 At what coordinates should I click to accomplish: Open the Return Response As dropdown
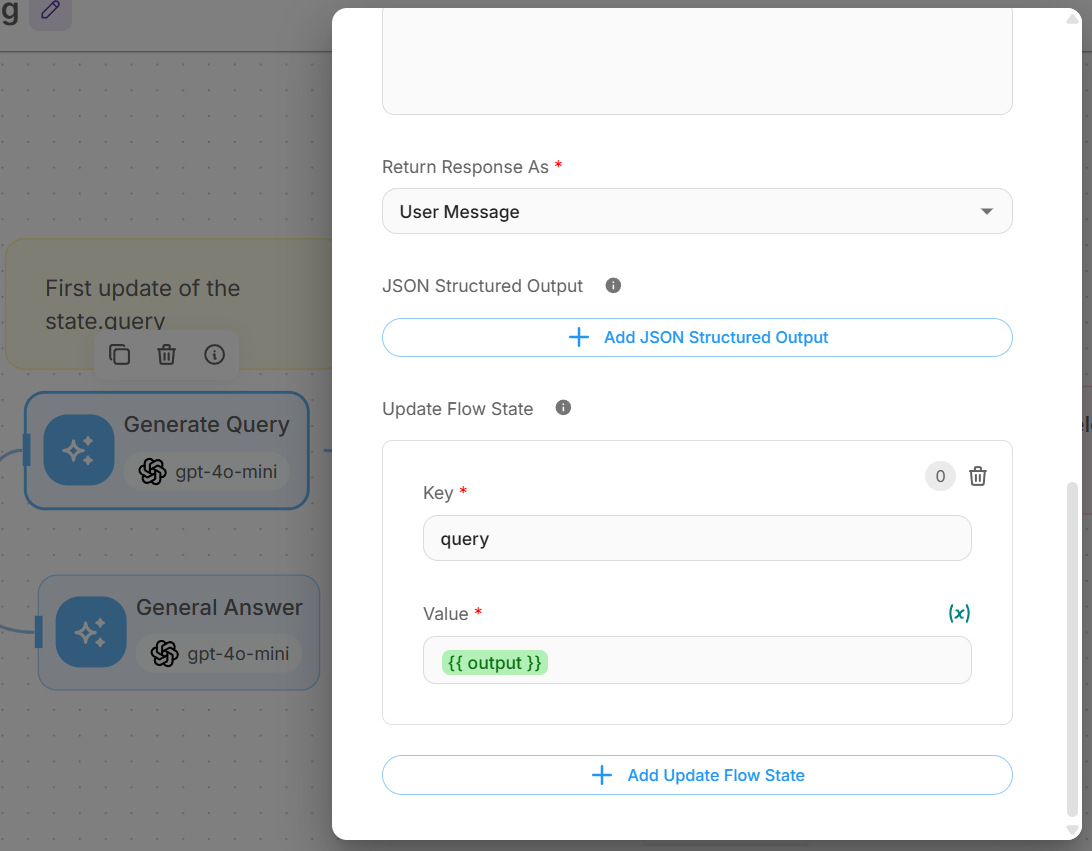click(x=697, y=212)
